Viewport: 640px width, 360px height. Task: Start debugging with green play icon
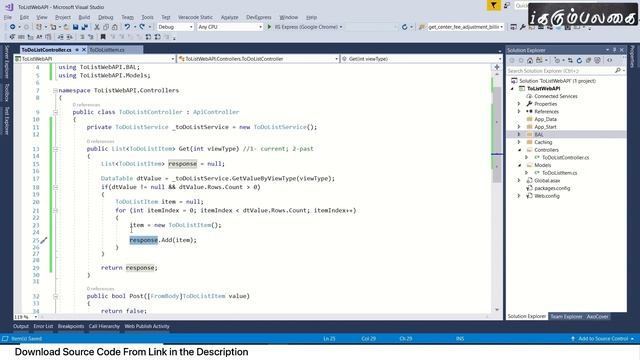pyautogui.click(x=269, y=27)
